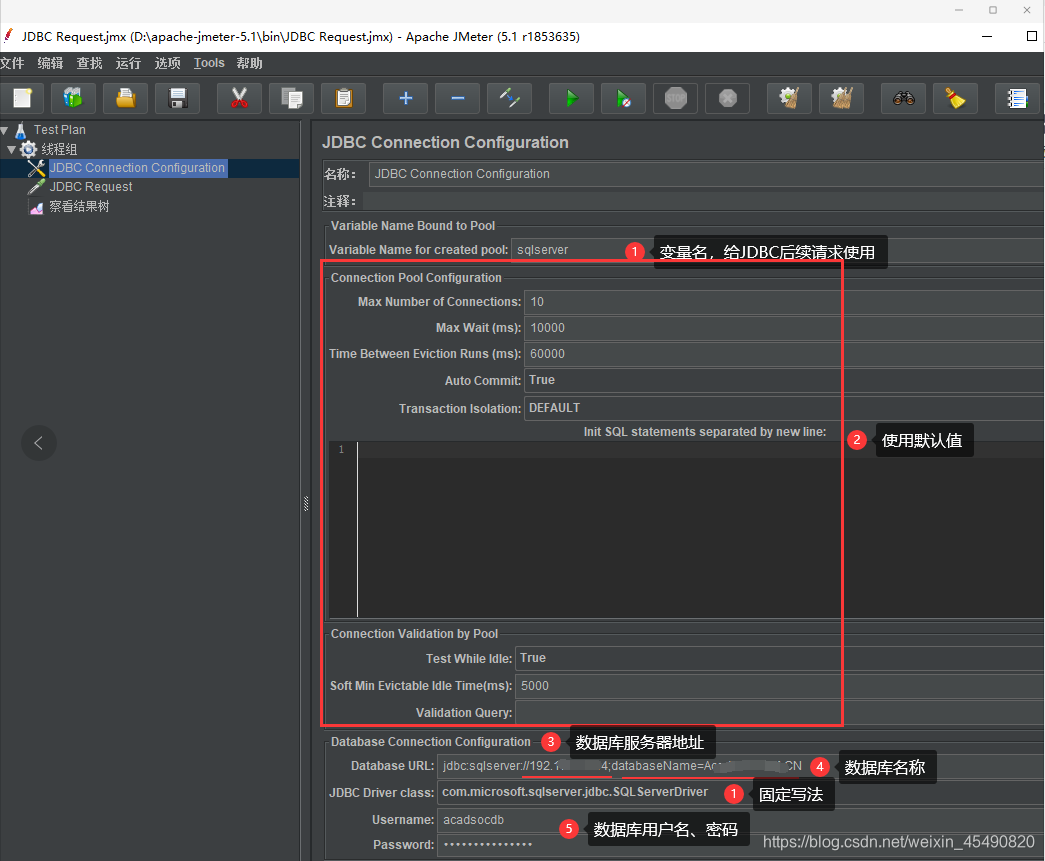Open the Tools menu
1045x861 pixels.
208,62
